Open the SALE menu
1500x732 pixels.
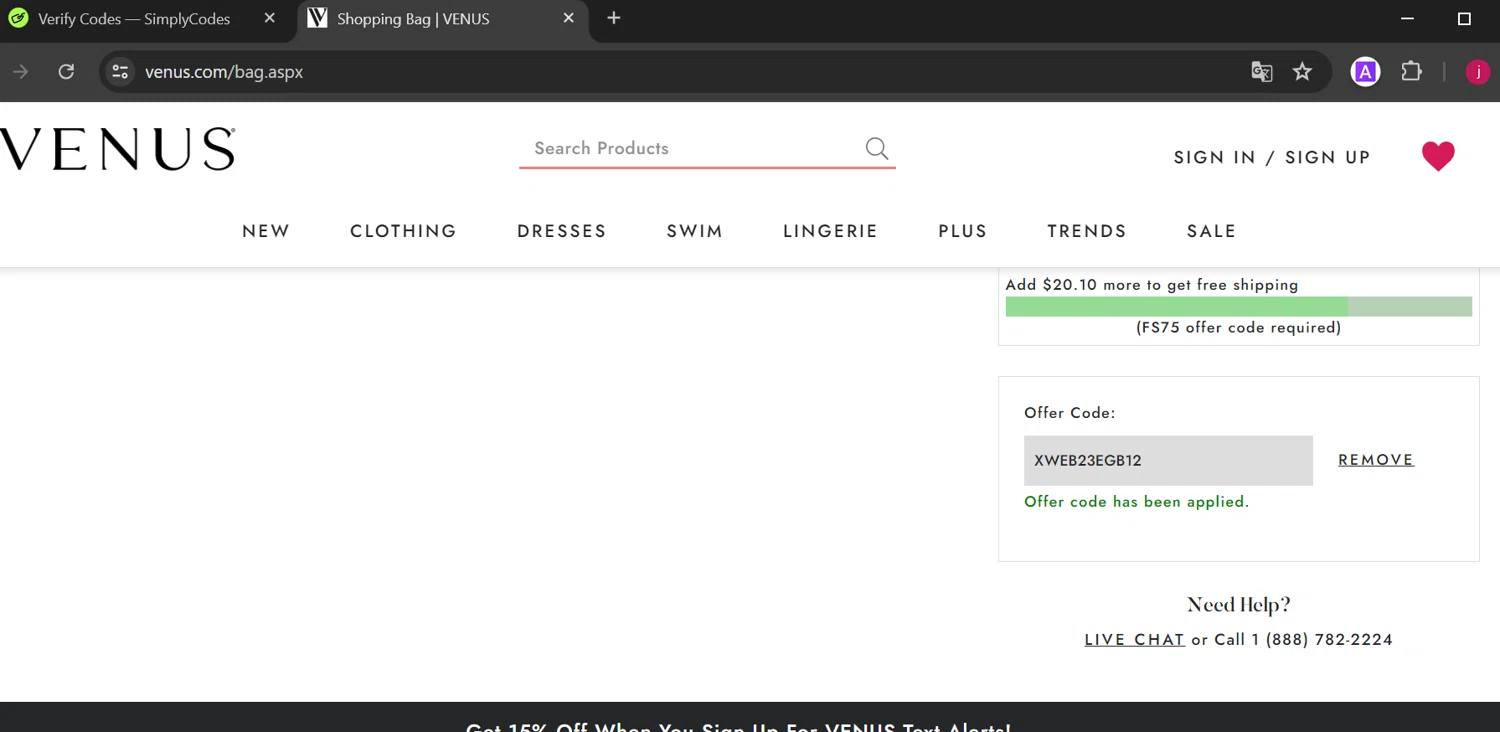1212,231
